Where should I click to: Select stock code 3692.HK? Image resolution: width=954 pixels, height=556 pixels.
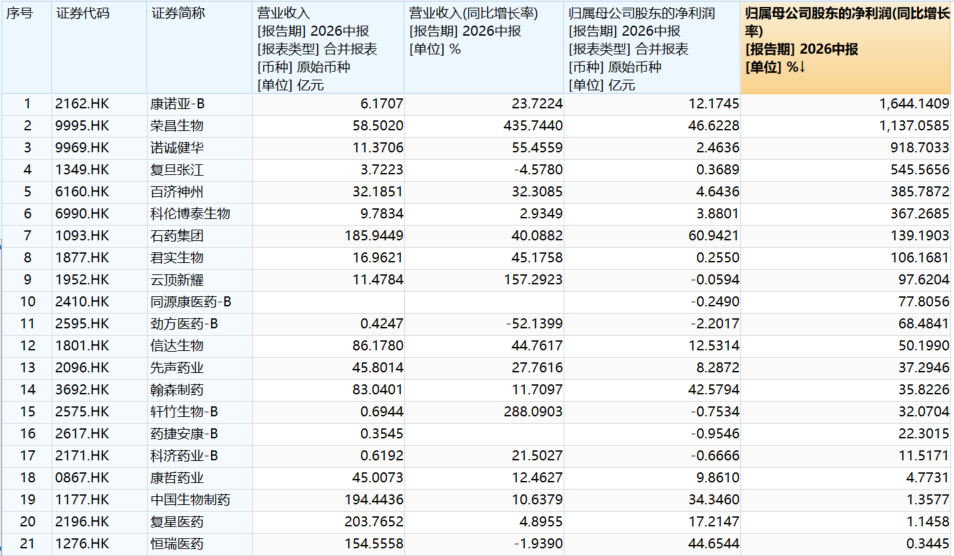pyautogui.click(x=82, y=389)
